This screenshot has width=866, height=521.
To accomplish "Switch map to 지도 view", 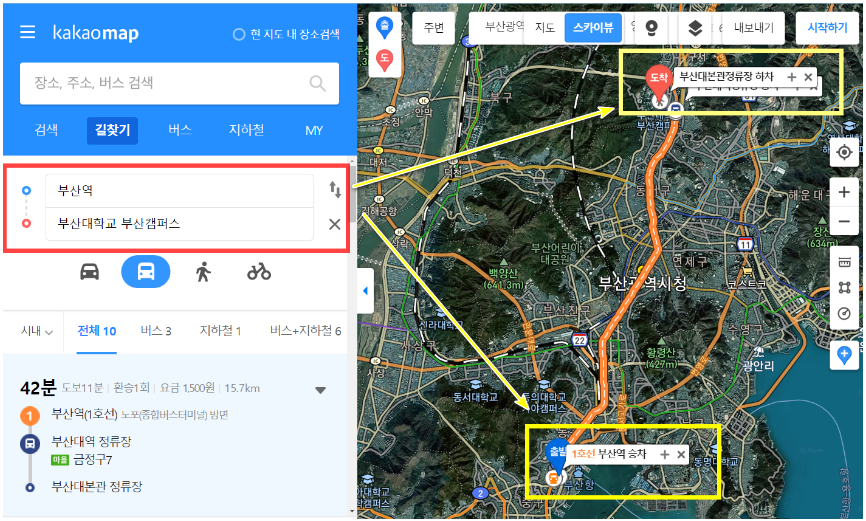I will [545, 28].
